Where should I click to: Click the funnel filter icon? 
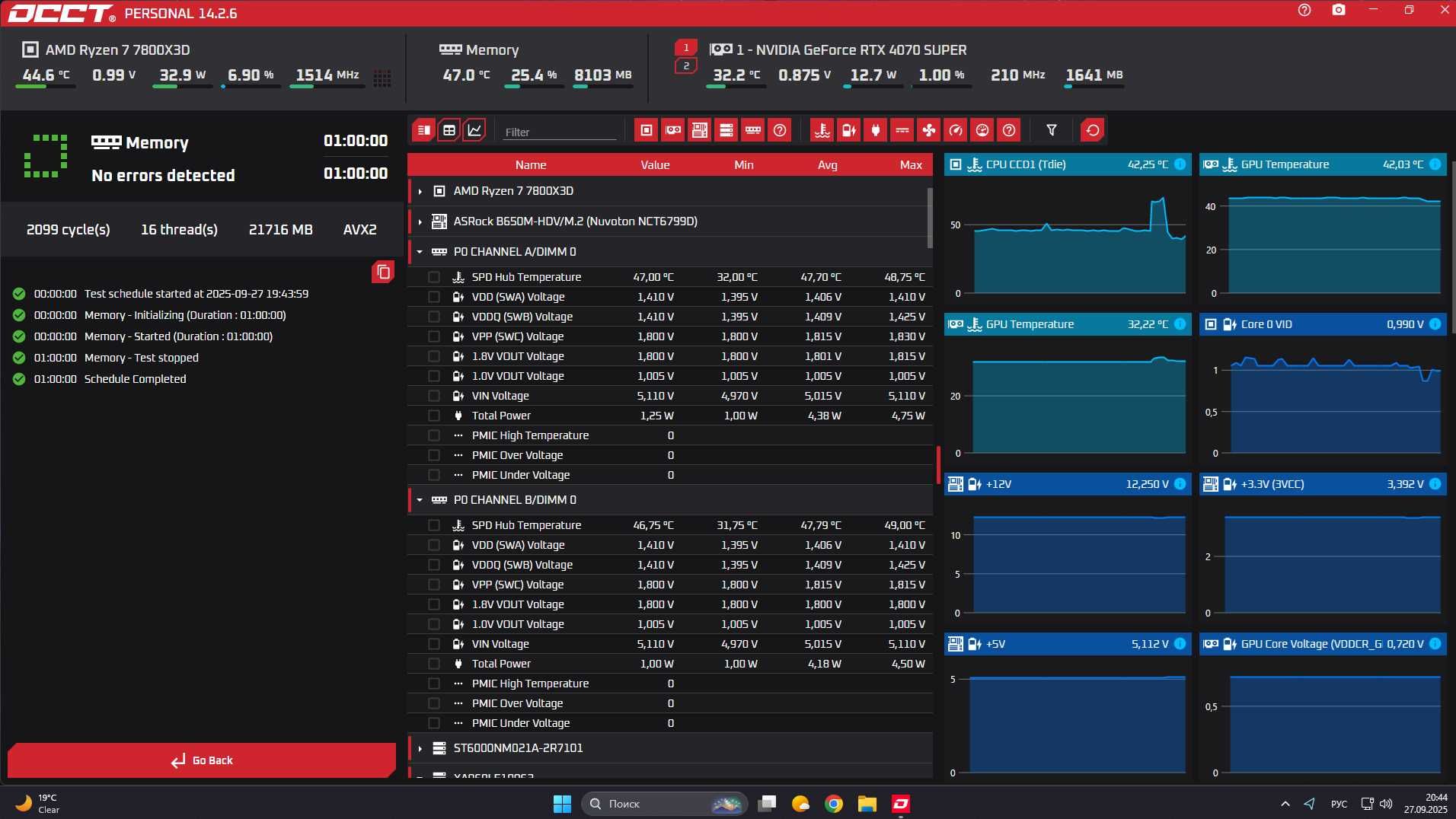(1052, 130)
